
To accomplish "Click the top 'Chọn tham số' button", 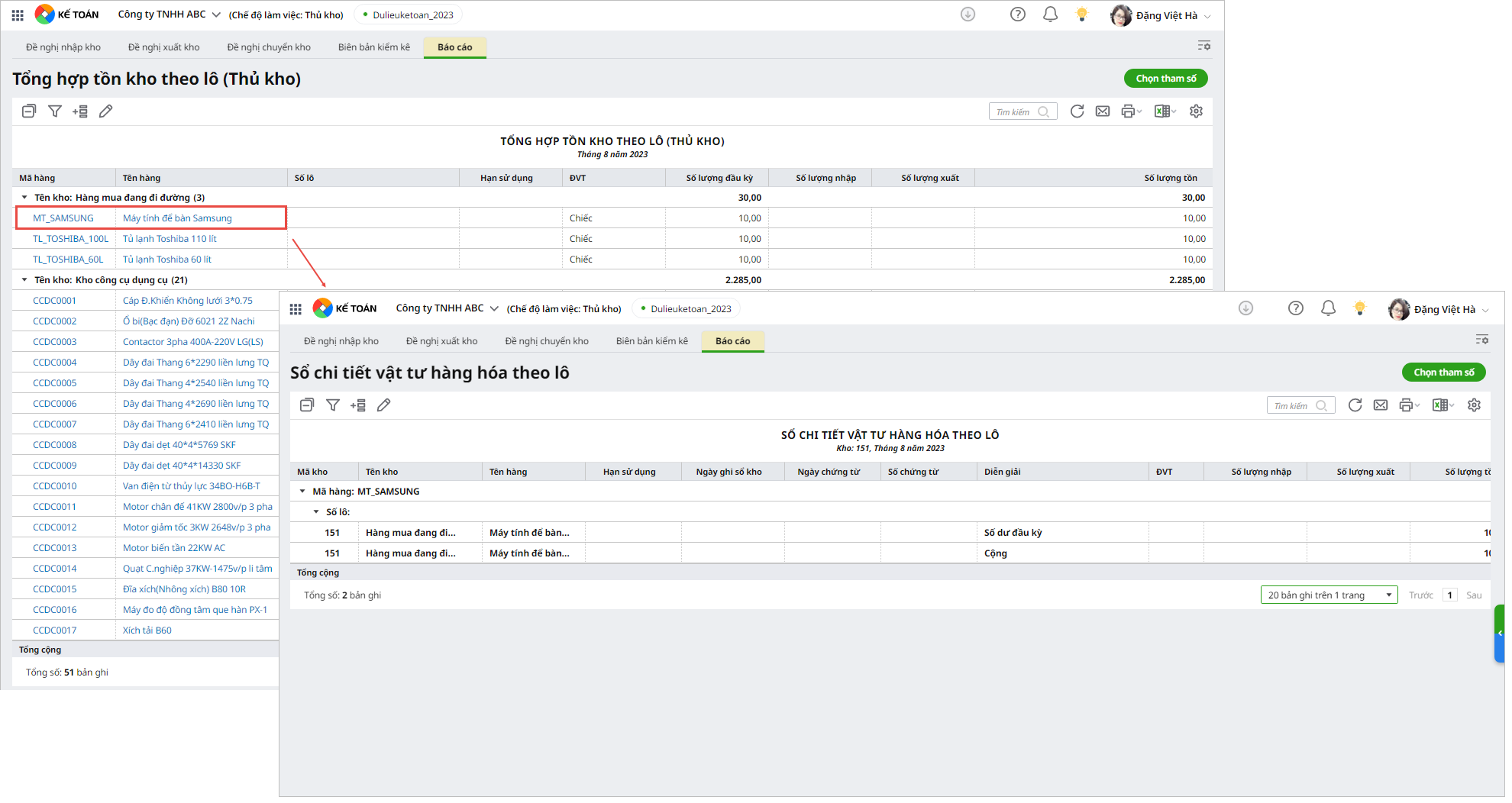I will coord(1165,79).
